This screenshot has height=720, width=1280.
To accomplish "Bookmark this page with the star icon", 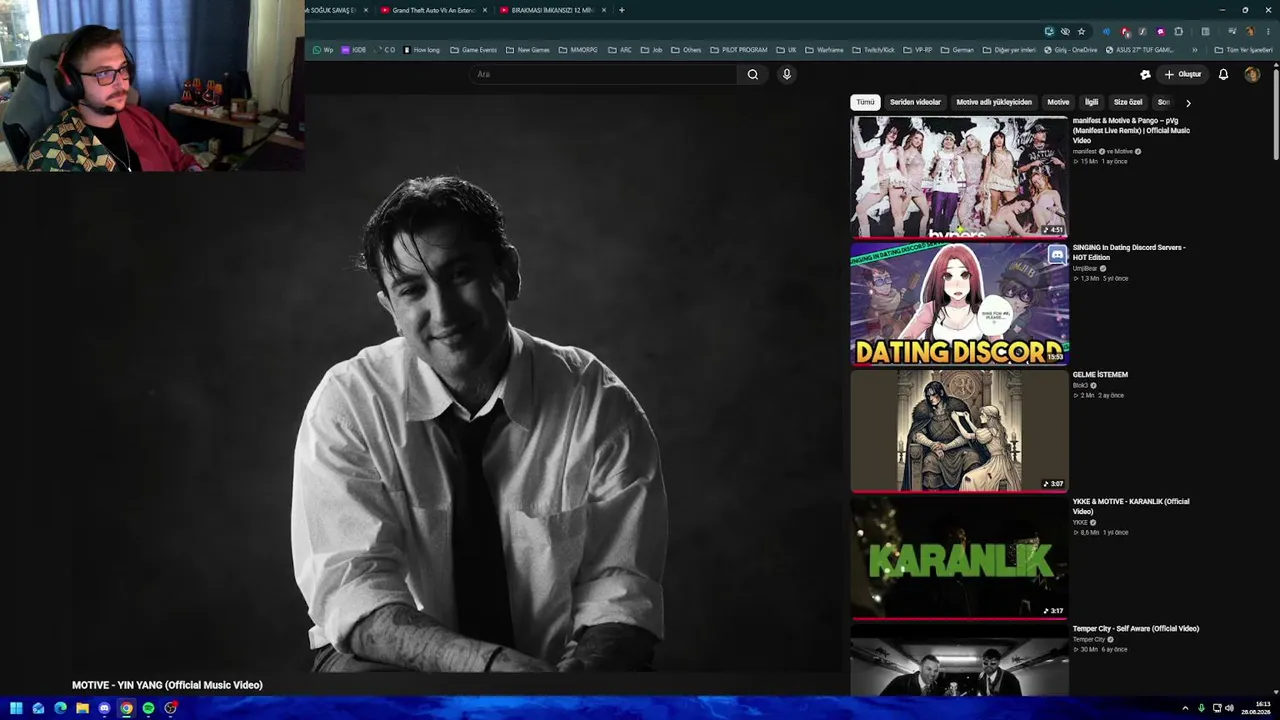I will pyautogui.click(x=1081, y=31).
